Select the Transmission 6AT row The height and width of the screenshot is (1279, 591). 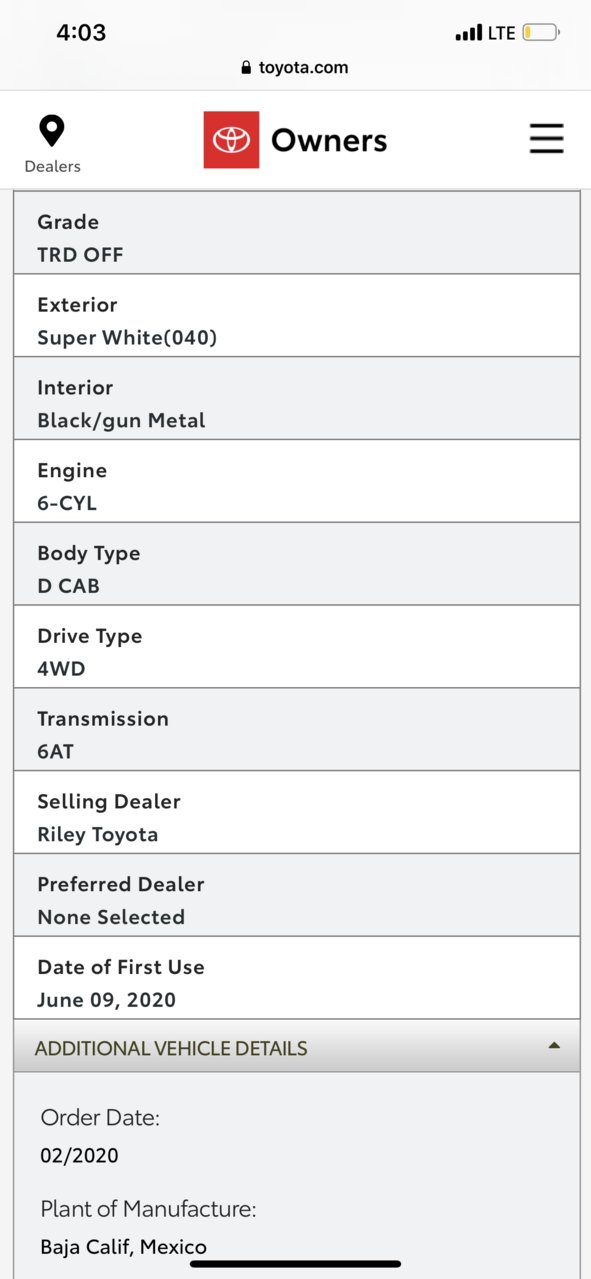tap(297, 729)
